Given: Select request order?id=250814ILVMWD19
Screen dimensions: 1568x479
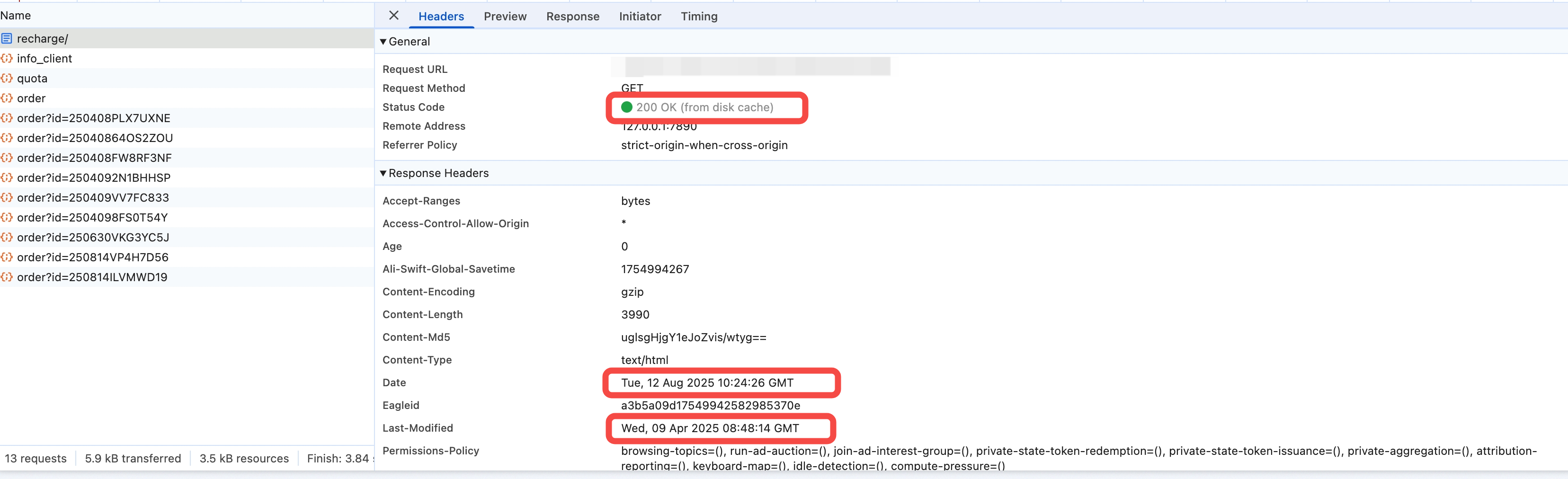Looking at the screenshot, I should coord(187,277).
